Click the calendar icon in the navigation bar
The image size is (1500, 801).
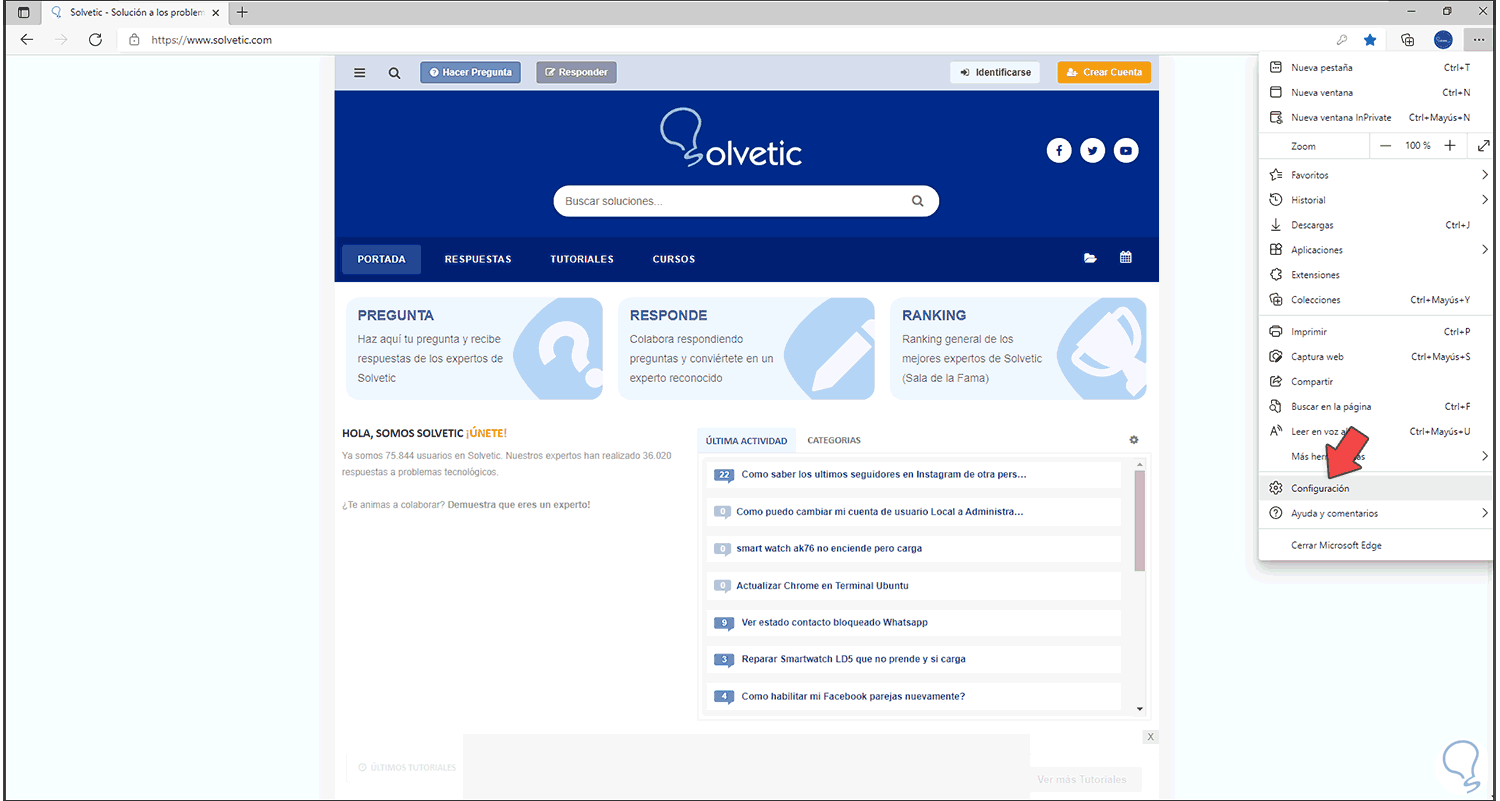[1126, 258]
